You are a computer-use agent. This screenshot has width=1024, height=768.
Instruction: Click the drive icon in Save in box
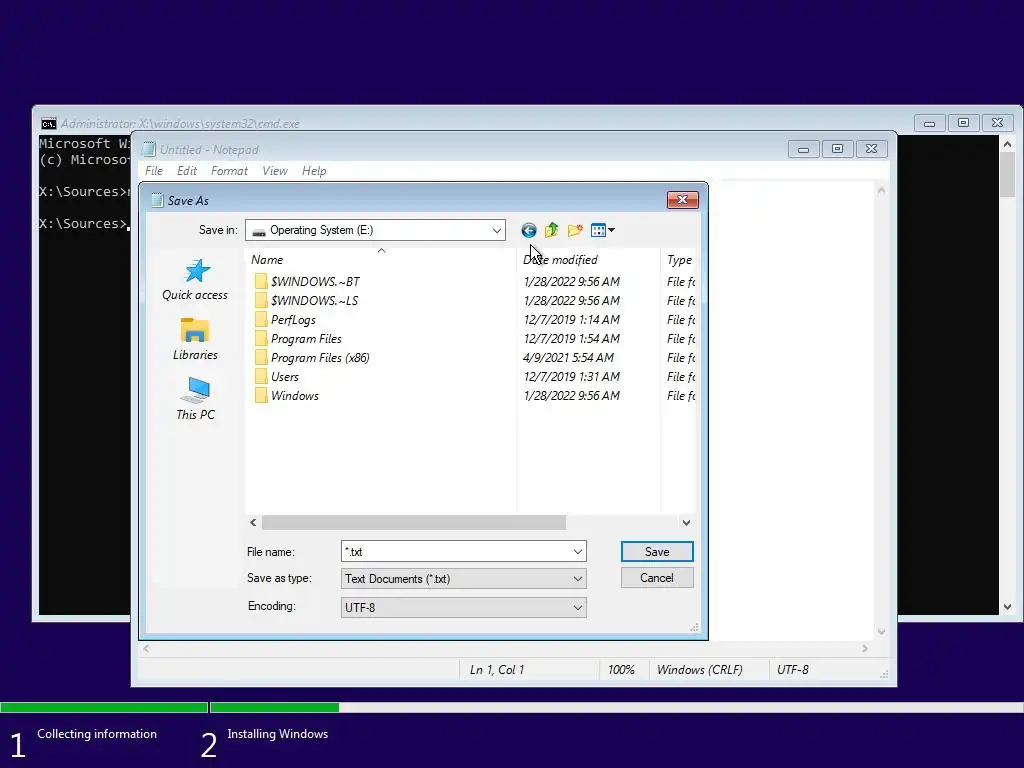[259, 231]
